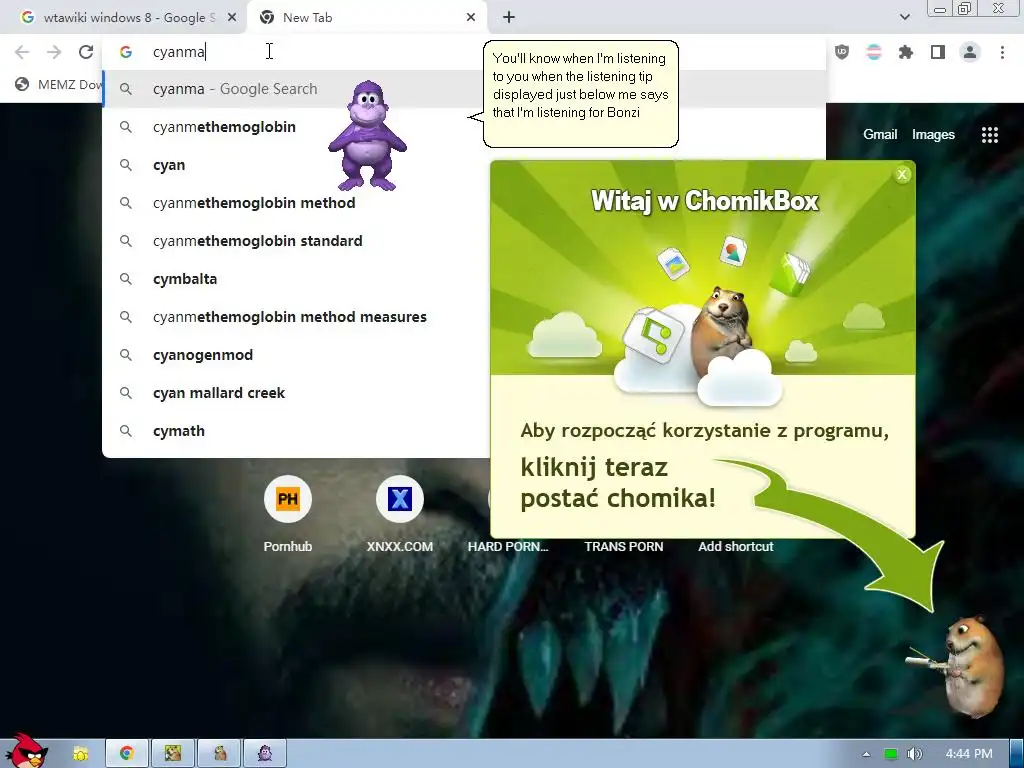
Task: Open the Images link
Action: [933, 135]
